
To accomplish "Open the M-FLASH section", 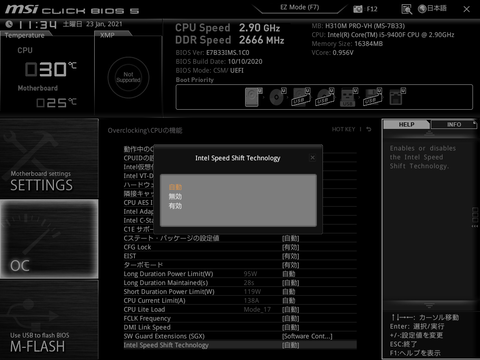I will pyautogui.click(x=49, y=320).
